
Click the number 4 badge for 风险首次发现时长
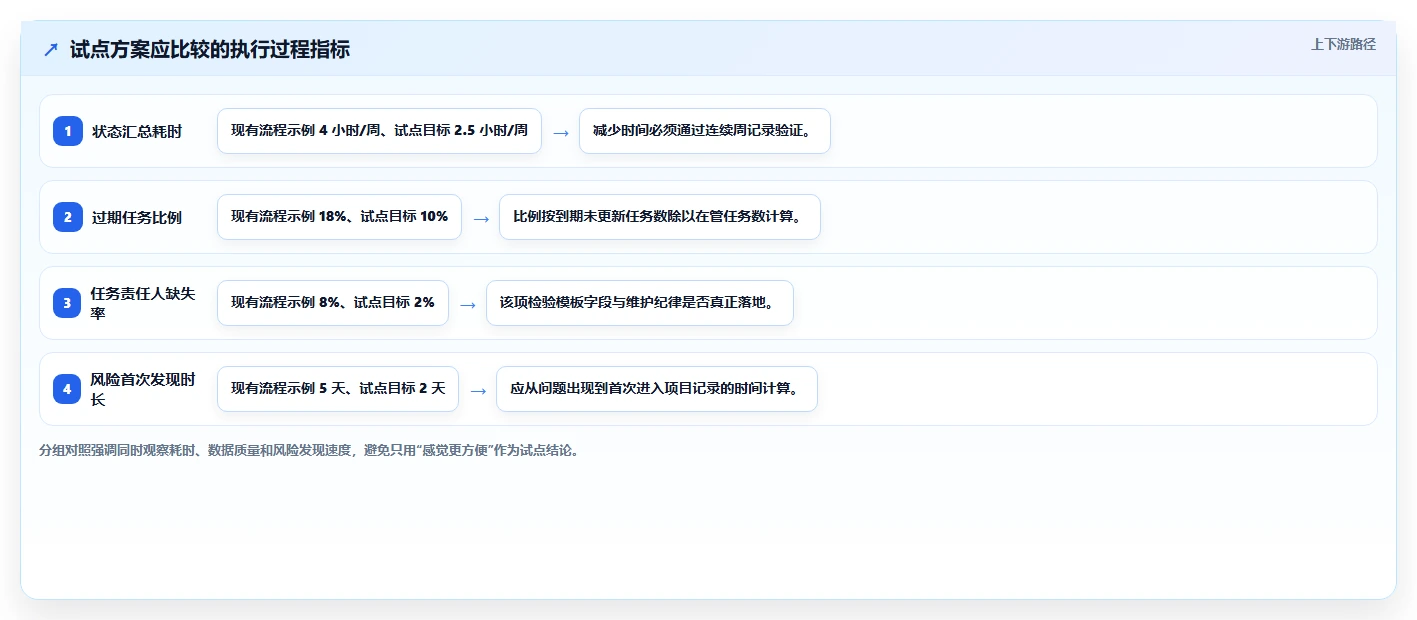click(67, 389)
